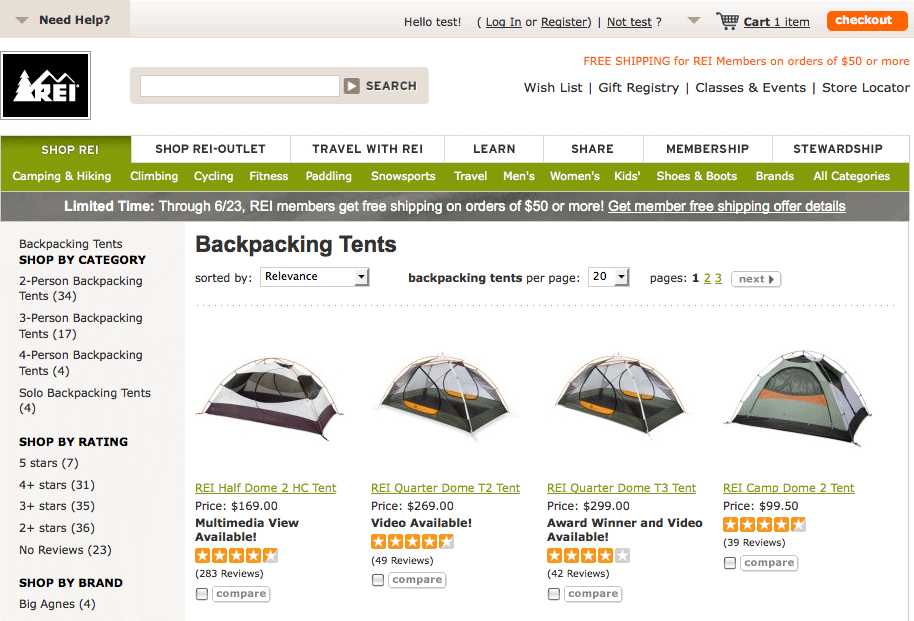Click the REI Quarter Dome T3 star rating

588,556
